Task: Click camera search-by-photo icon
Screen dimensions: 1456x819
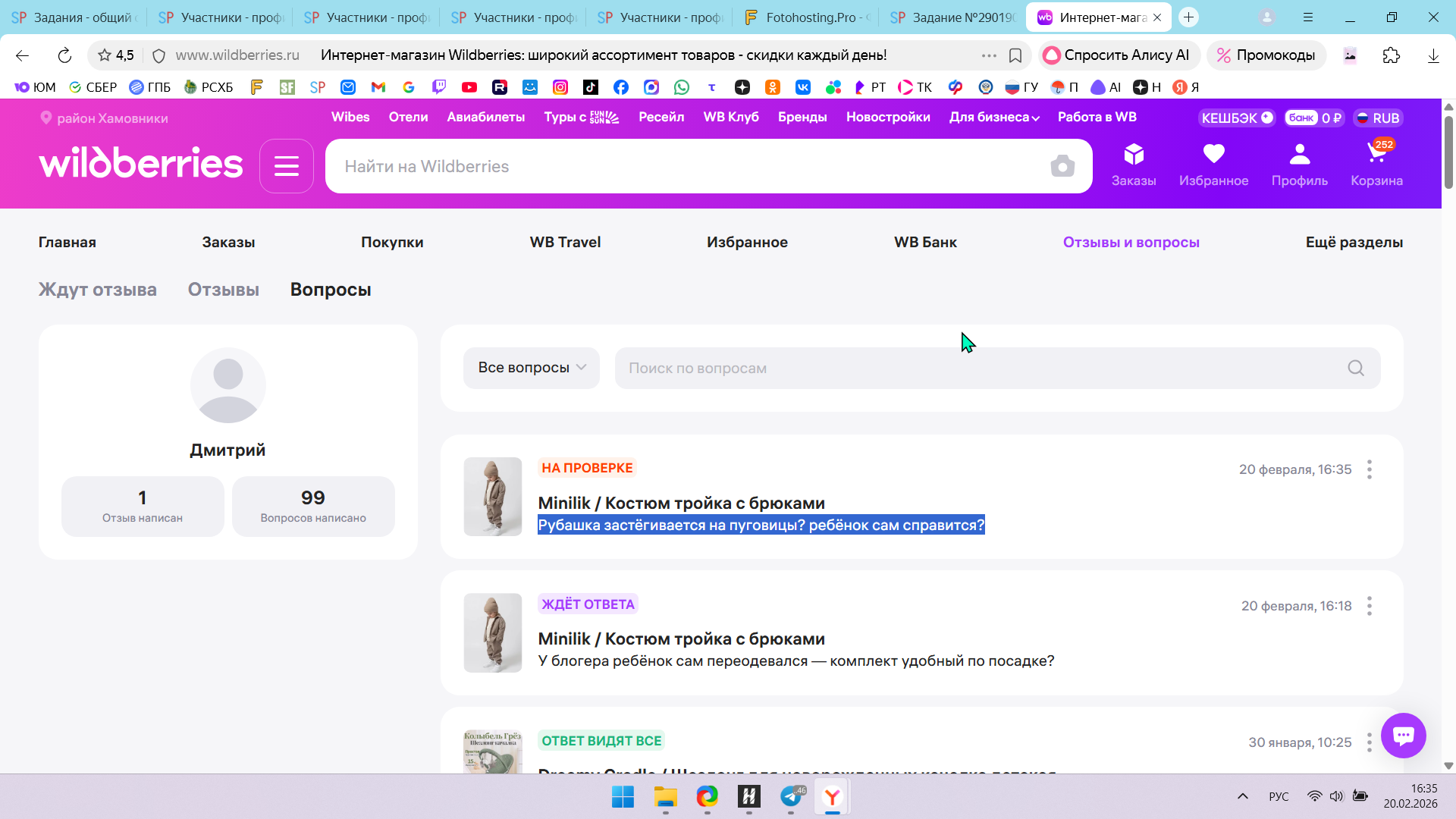Action: 1062,166
